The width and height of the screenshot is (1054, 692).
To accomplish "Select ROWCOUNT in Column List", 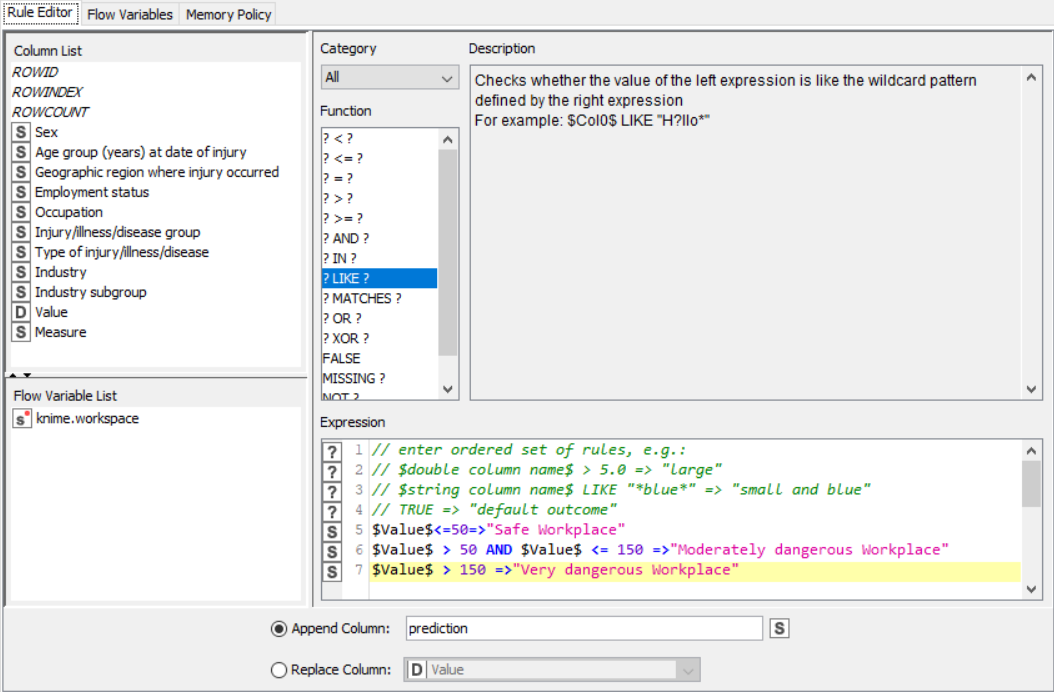I will point(50,112).
